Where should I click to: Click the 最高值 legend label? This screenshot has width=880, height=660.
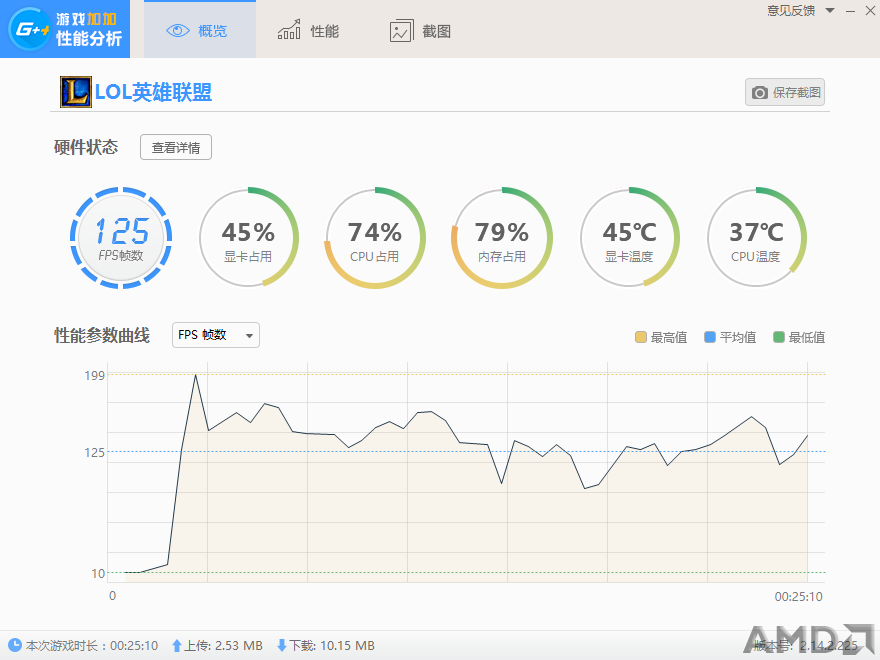click(668, 337)
